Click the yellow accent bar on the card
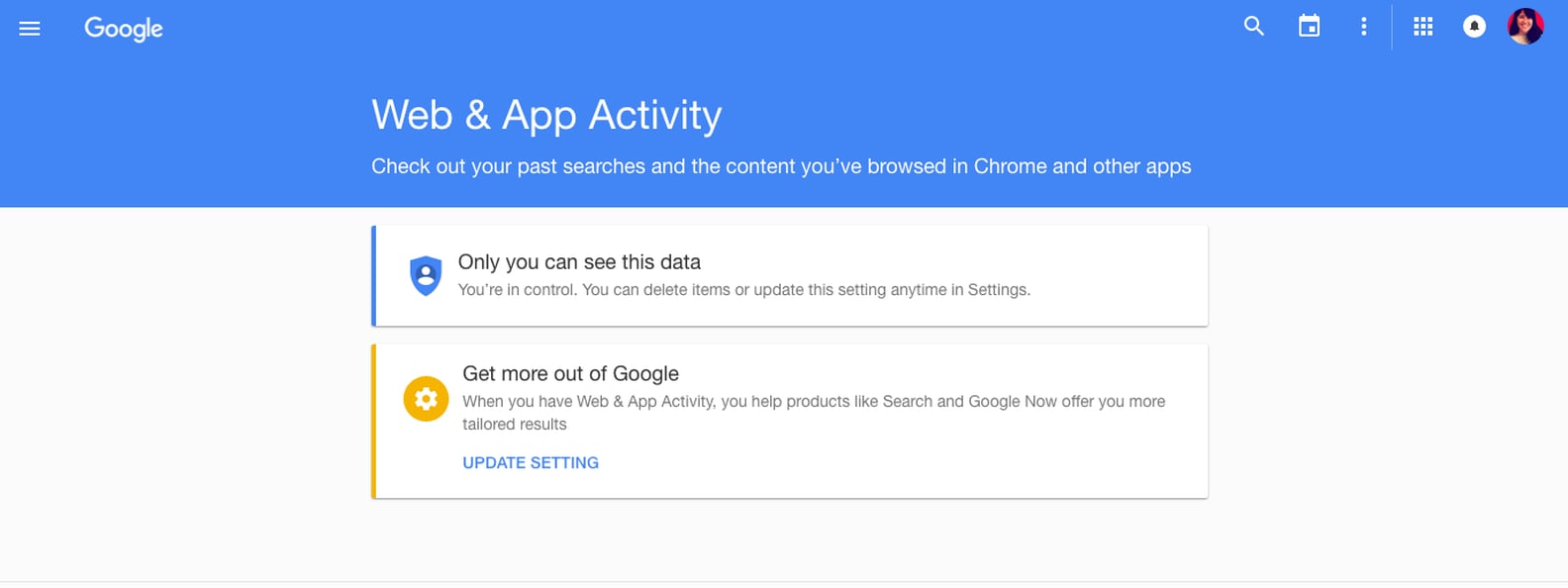The width and height of the screenshot is (1568, 588). (x=374, y=421)
